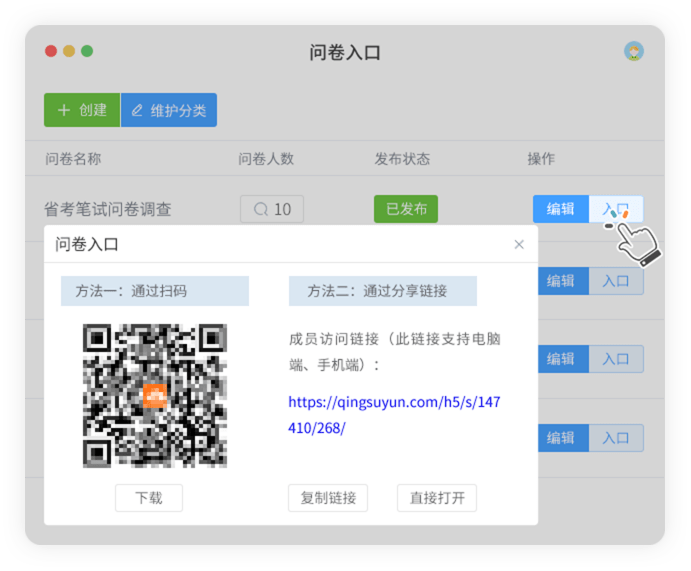Click the red window close dot

click(51, 51)
